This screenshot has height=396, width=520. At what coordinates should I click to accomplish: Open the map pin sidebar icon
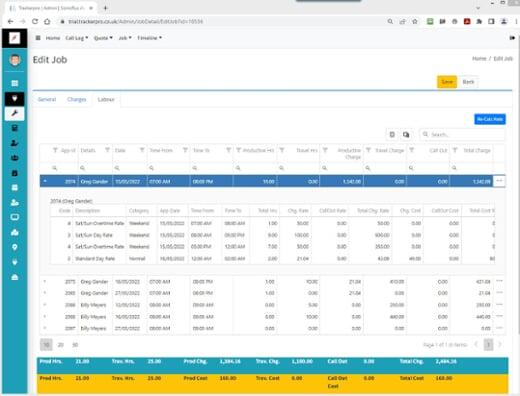[x=14, y=247]
